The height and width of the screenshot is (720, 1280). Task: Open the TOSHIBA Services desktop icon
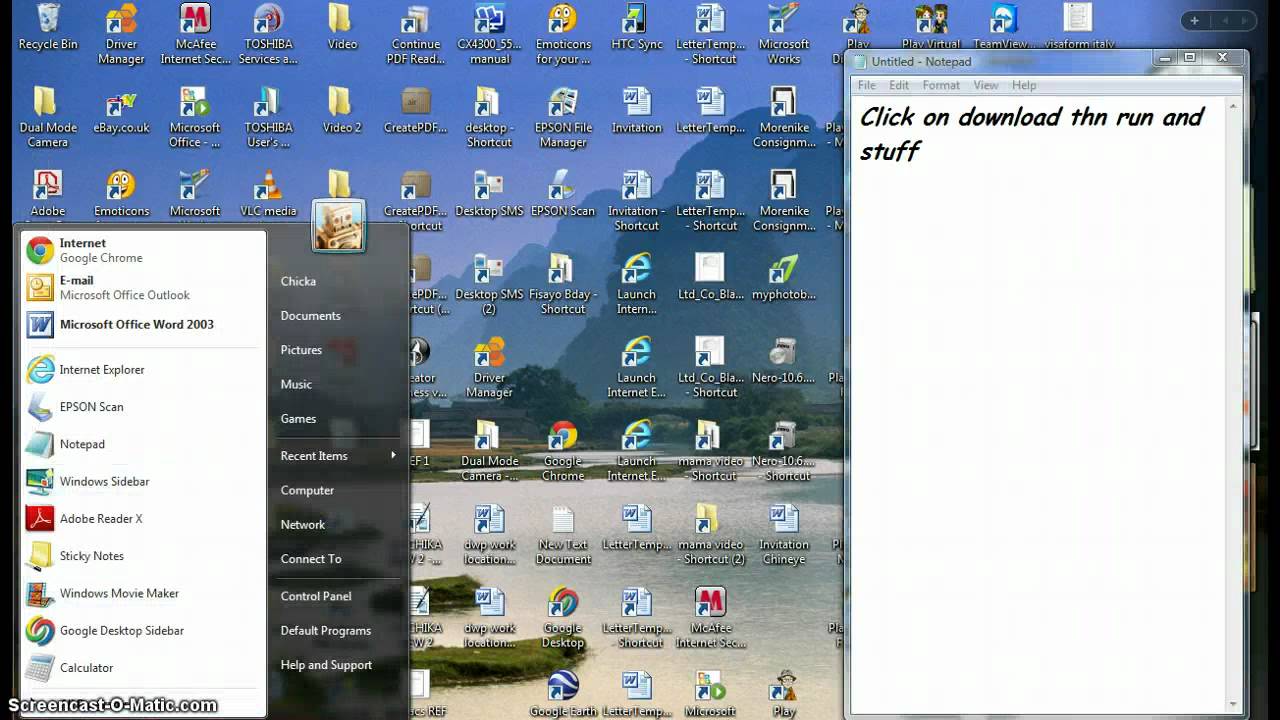click(x=268, y=34)
